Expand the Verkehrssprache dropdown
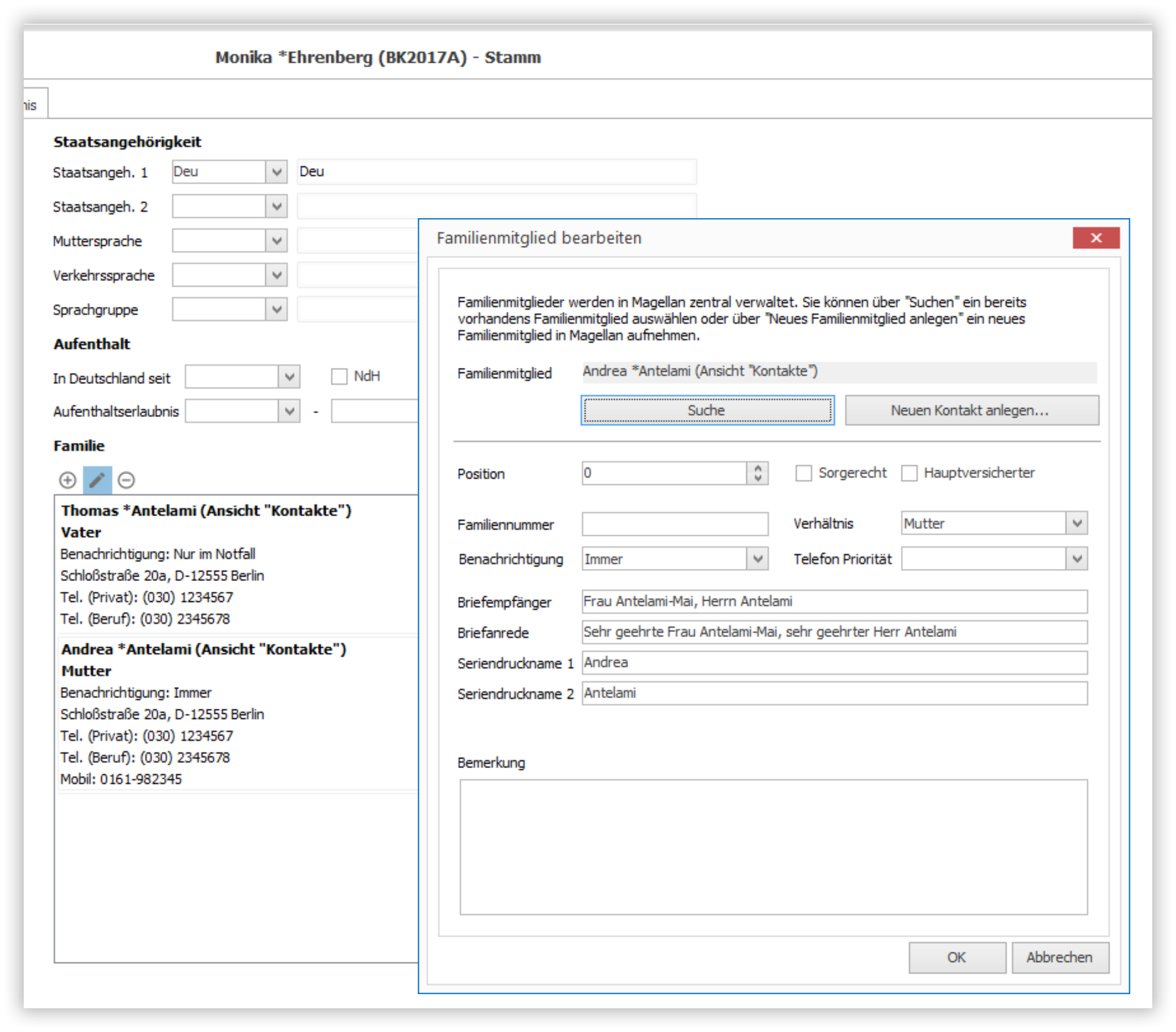This screenshot has width=1176, height=1032. (x=276, y=275)
